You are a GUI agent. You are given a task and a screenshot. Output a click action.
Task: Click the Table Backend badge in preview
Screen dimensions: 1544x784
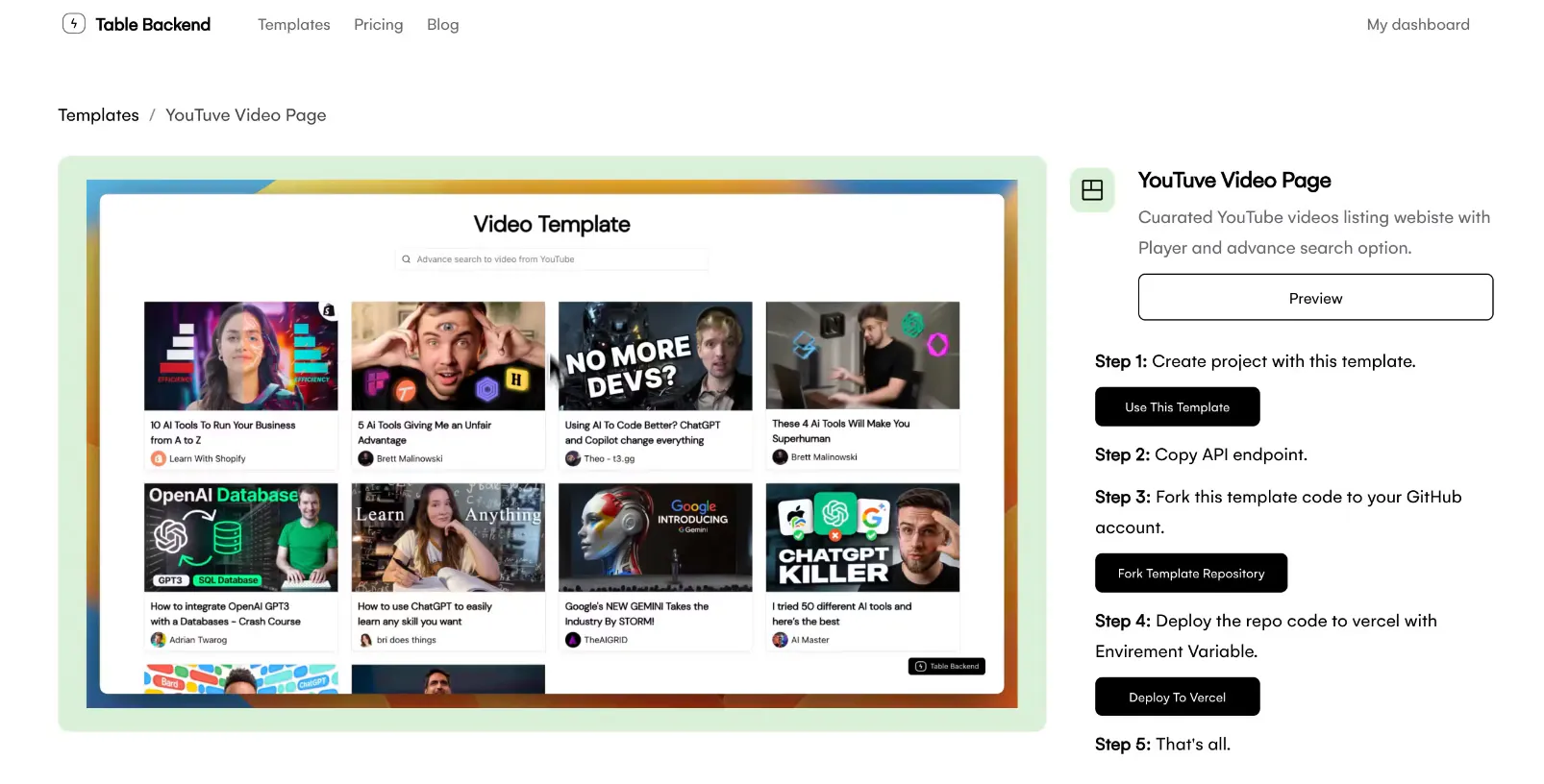947,666
